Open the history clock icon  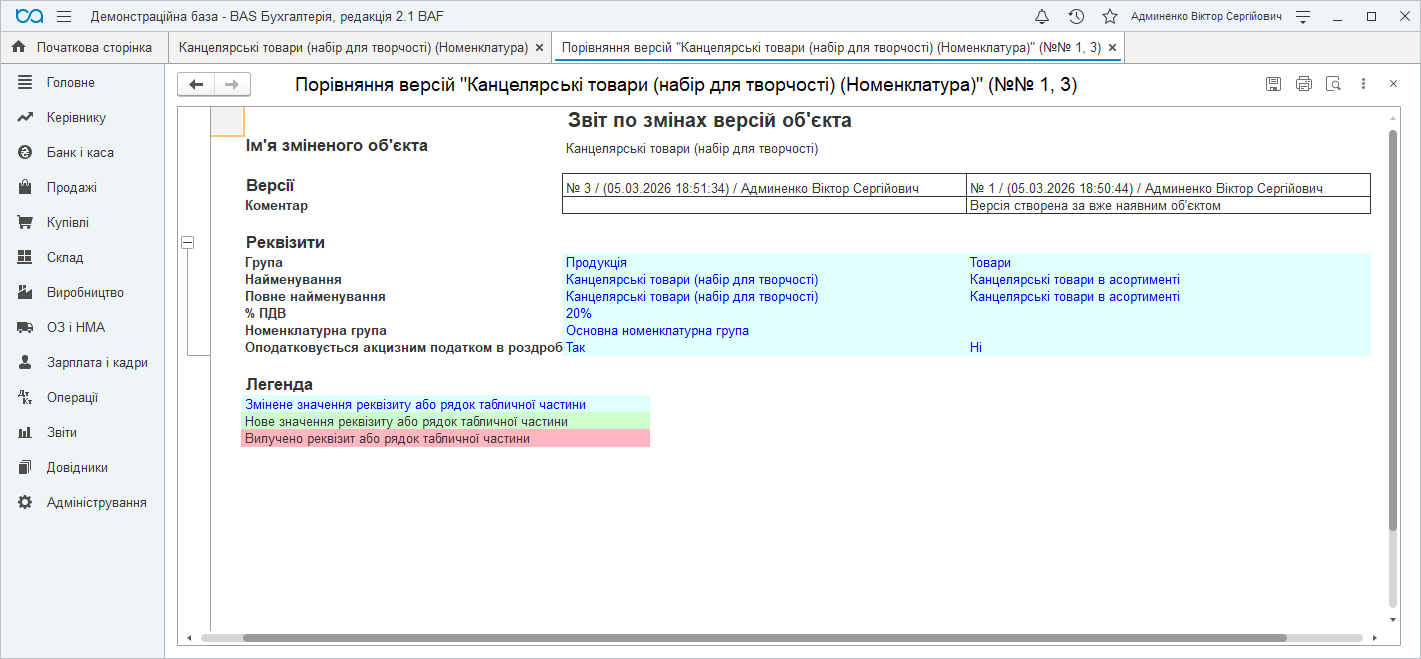[1076, 17]
